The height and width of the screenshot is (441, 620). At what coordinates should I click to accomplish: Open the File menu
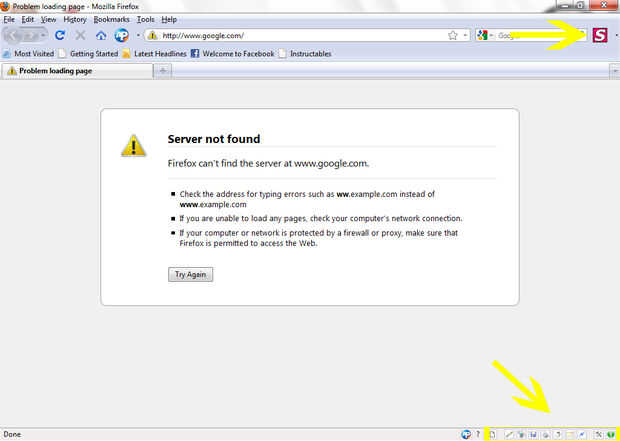(x=9, y=19)
